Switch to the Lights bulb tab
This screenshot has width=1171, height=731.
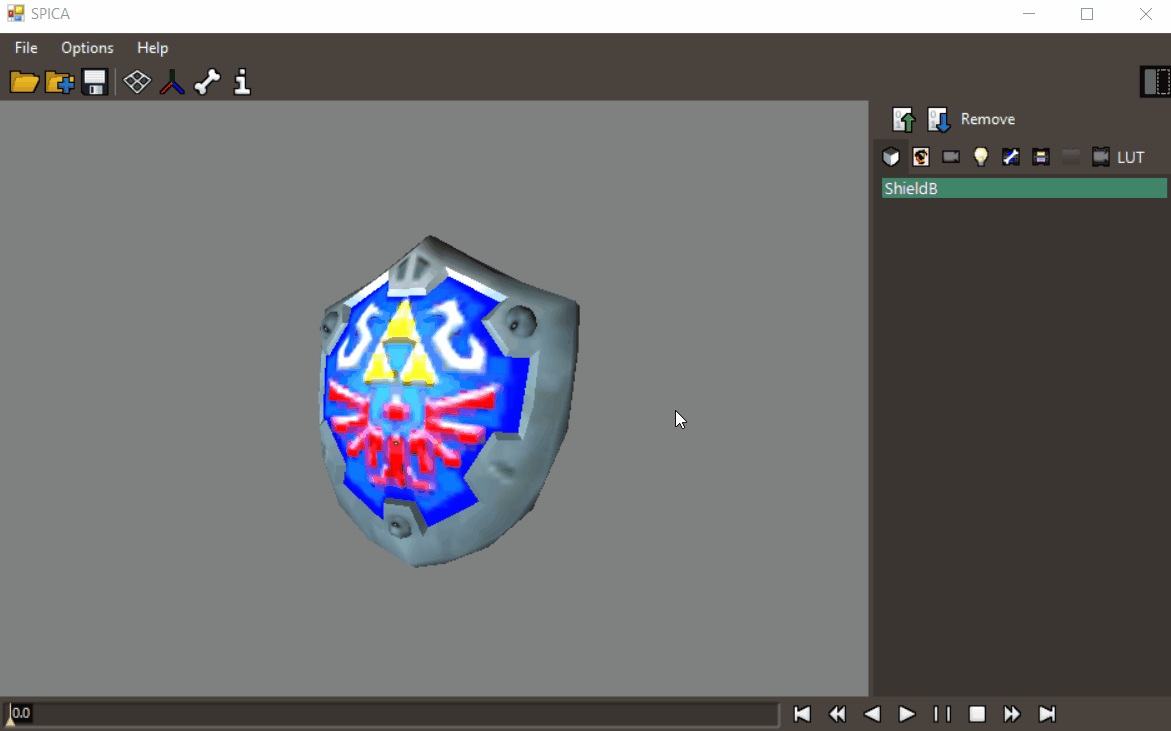(x=981, y=157)
